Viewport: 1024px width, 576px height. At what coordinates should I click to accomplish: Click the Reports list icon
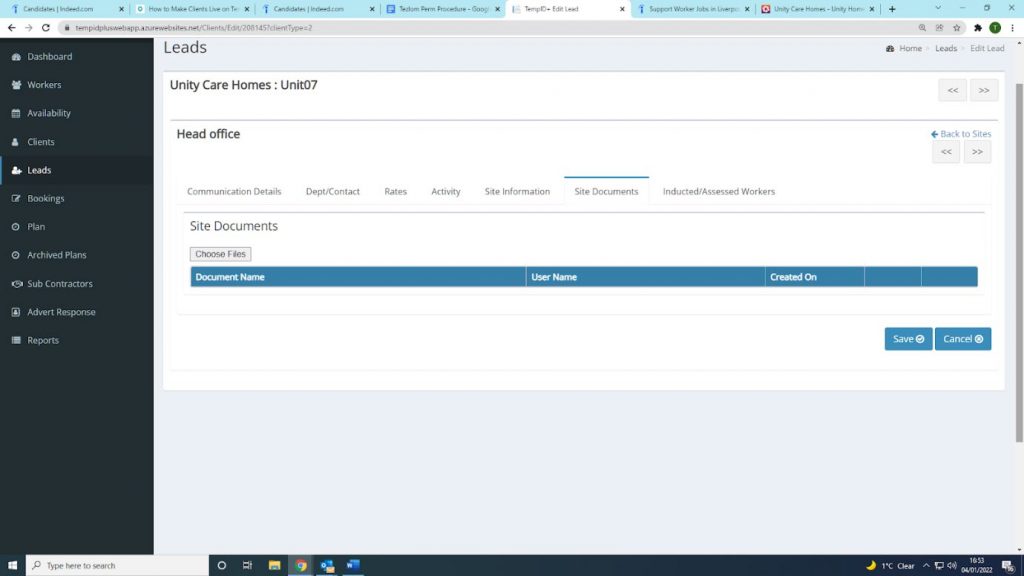click(x=16, y=341)
